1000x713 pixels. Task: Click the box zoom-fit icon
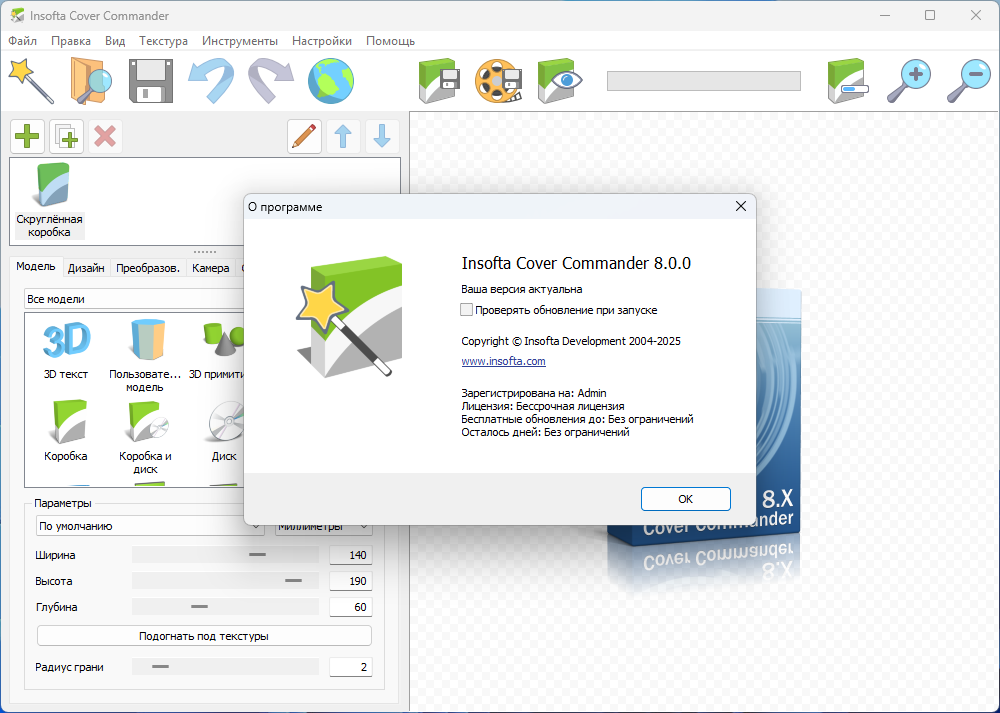[848, 80]
